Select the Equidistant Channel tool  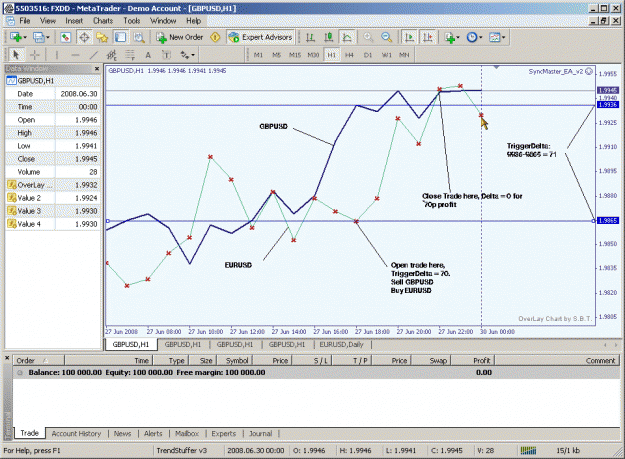pyautogui.click(x=112, y=55)
